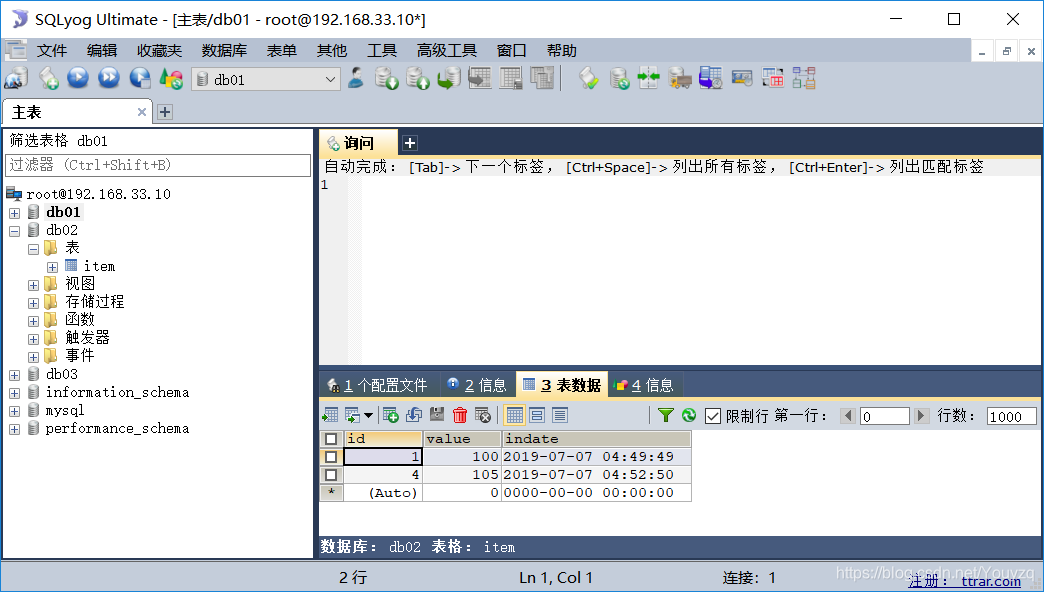Screen dimensions: 1044x592
Task: Switch to form view in the table data toolbar
Action: [537, 416]
